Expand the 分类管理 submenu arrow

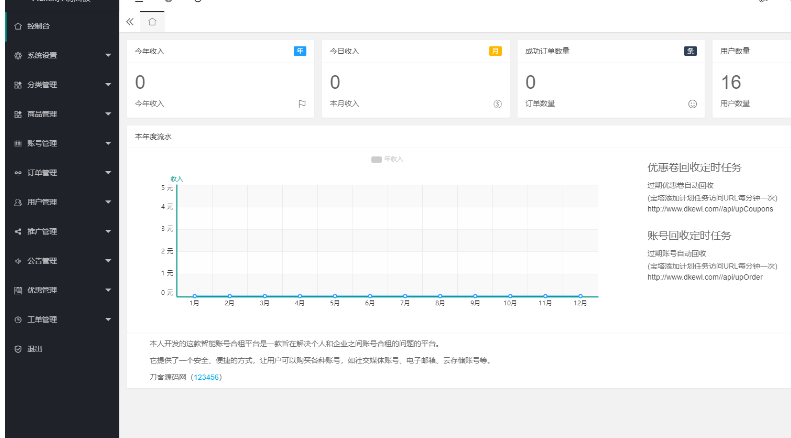pos(107,86)
